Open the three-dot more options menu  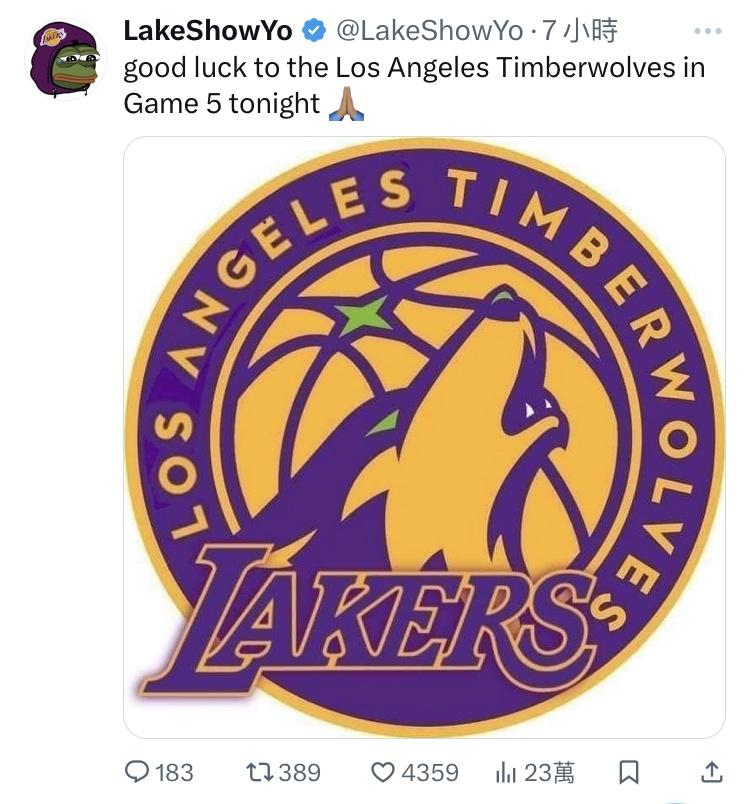coord(707,31)
